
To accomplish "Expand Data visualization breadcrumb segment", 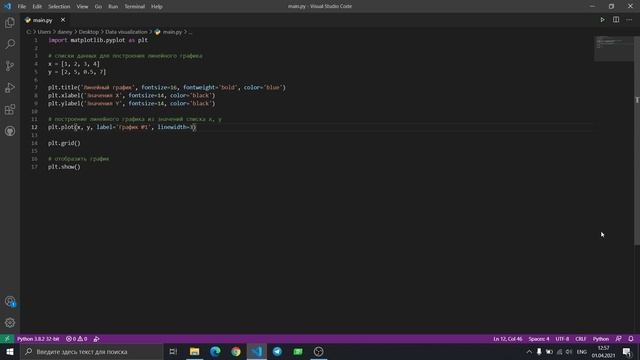I will (x=126, y=32).
